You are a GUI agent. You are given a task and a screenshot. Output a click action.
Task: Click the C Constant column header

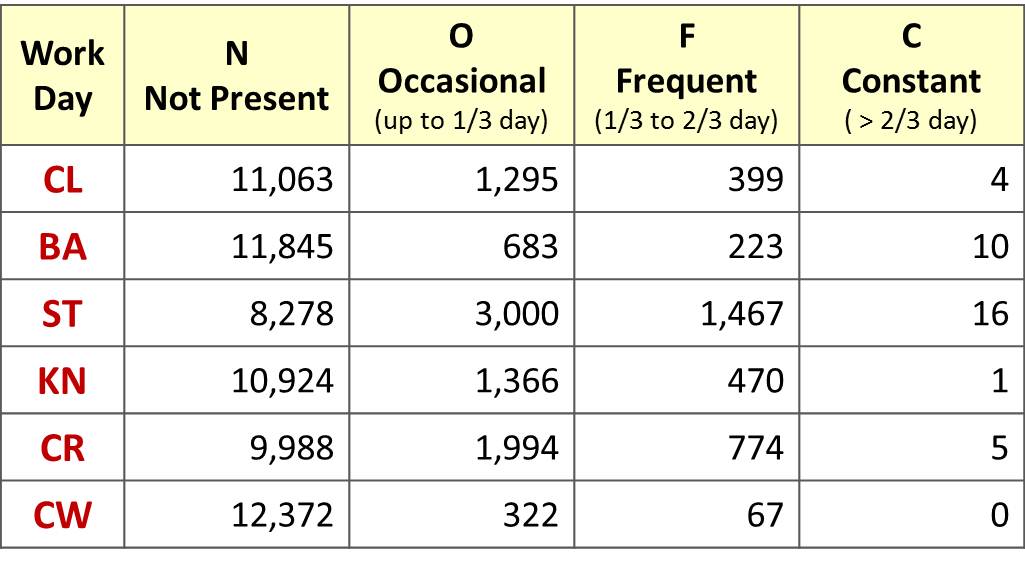pos(911,76)
